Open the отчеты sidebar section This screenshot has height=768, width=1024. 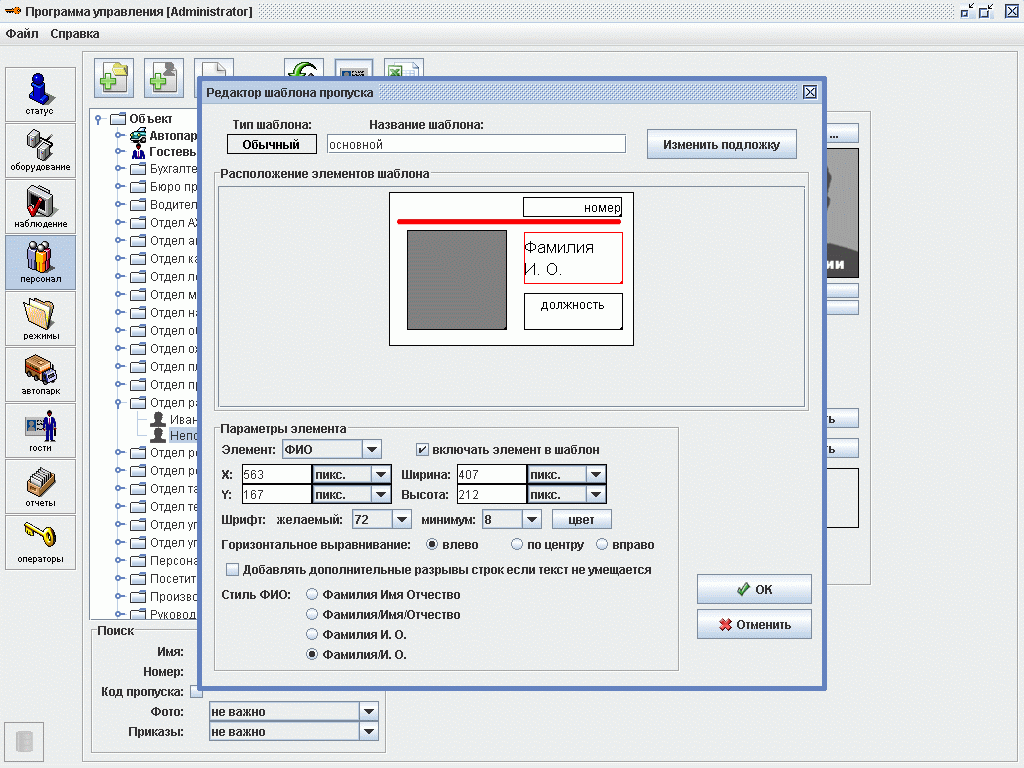coord(40,486)
